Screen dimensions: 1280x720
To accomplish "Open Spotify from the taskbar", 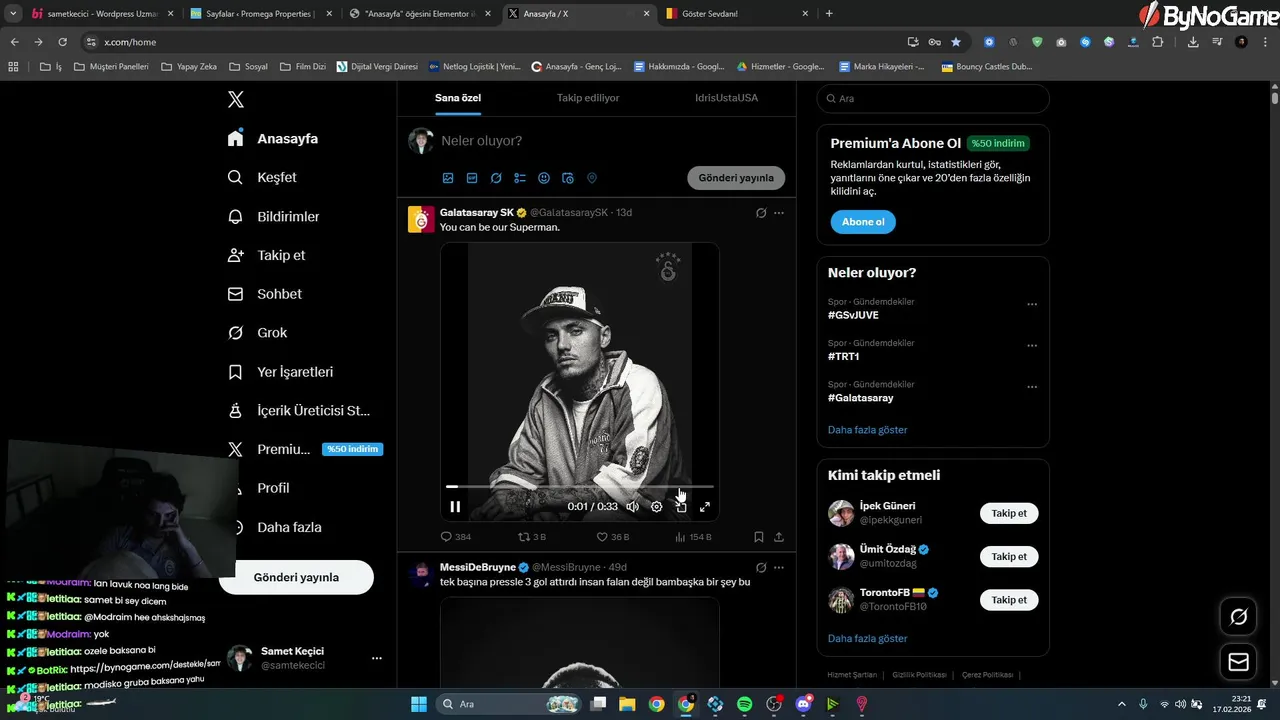I will [745, 704].
